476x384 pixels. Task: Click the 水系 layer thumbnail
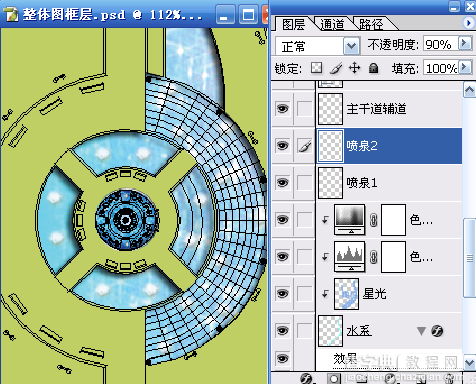click(330, 331)
